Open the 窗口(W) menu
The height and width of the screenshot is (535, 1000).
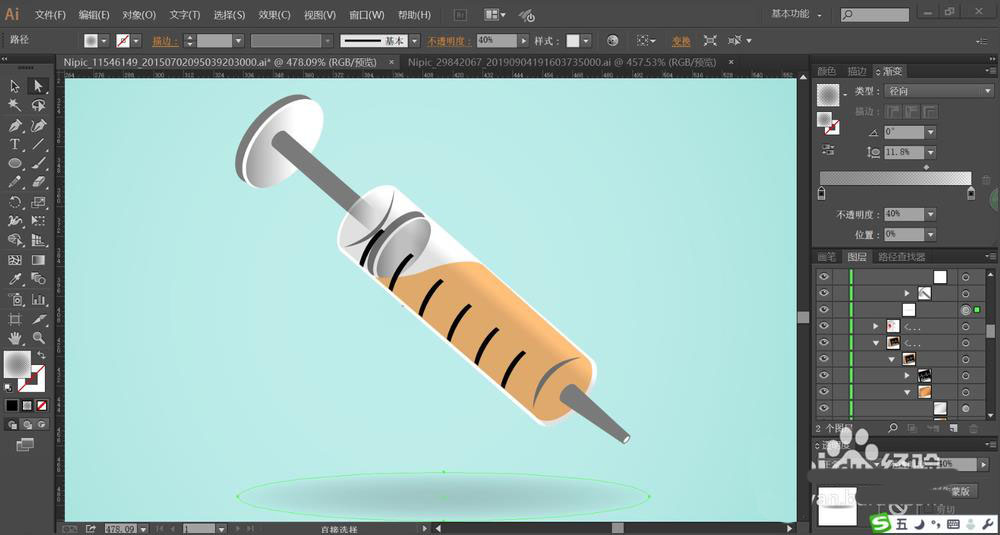point(367,15)
